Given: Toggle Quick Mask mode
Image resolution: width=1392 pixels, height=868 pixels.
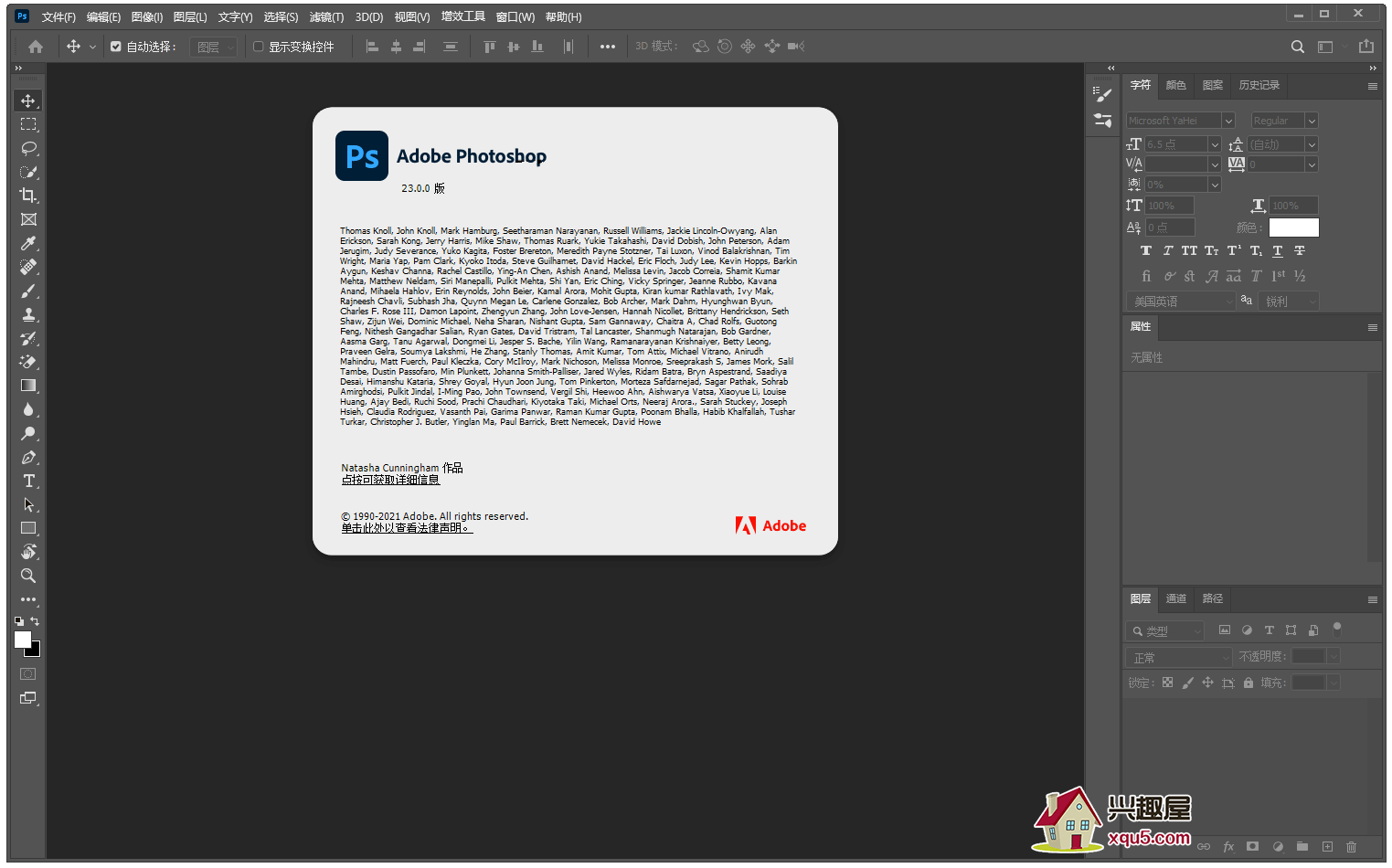Looking at the screenshot, I should click(x=28, y=674).
